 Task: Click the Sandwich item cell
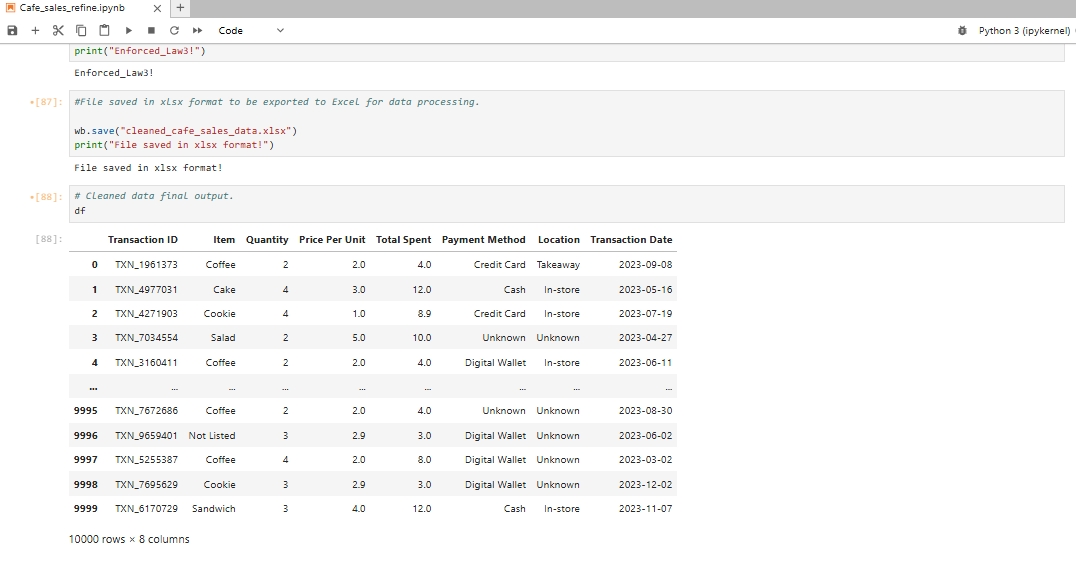(213, 509)
